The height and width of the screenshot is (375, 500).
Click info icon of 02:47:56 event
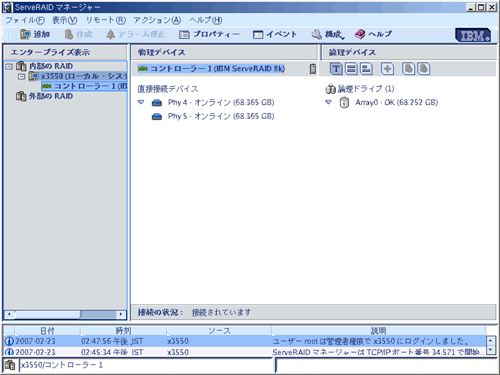[9, 341]
